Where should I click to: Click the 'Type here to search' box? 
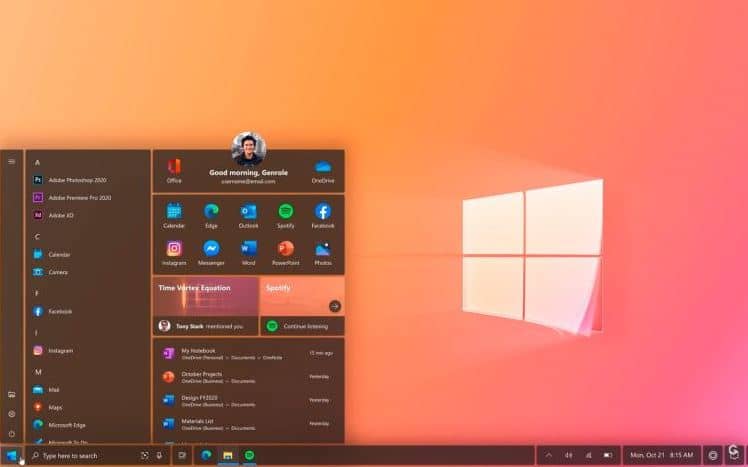pyautogui.click(x=85, y=456)
